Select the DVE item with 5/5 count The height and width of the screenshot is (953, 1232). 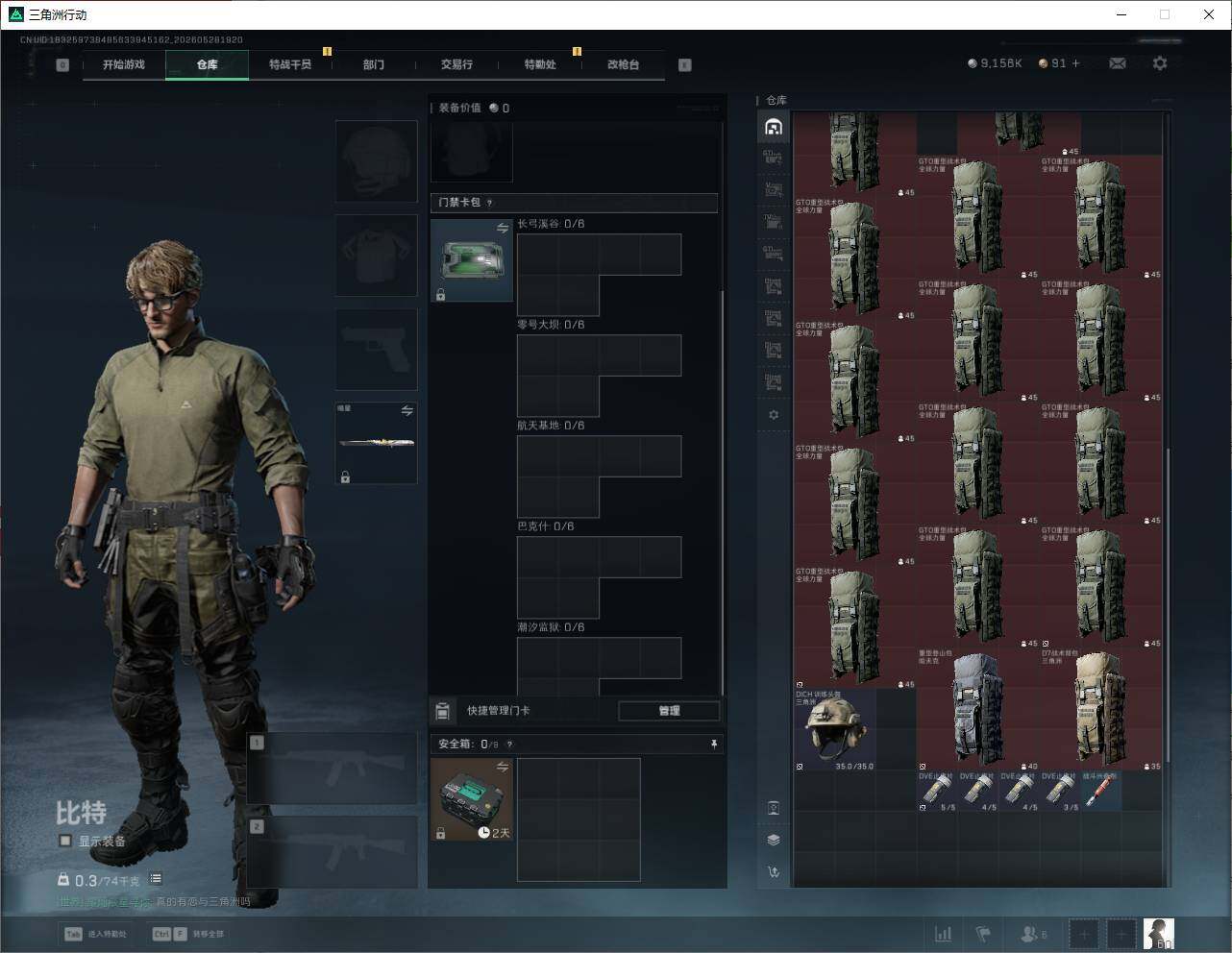tap(938, 791)
